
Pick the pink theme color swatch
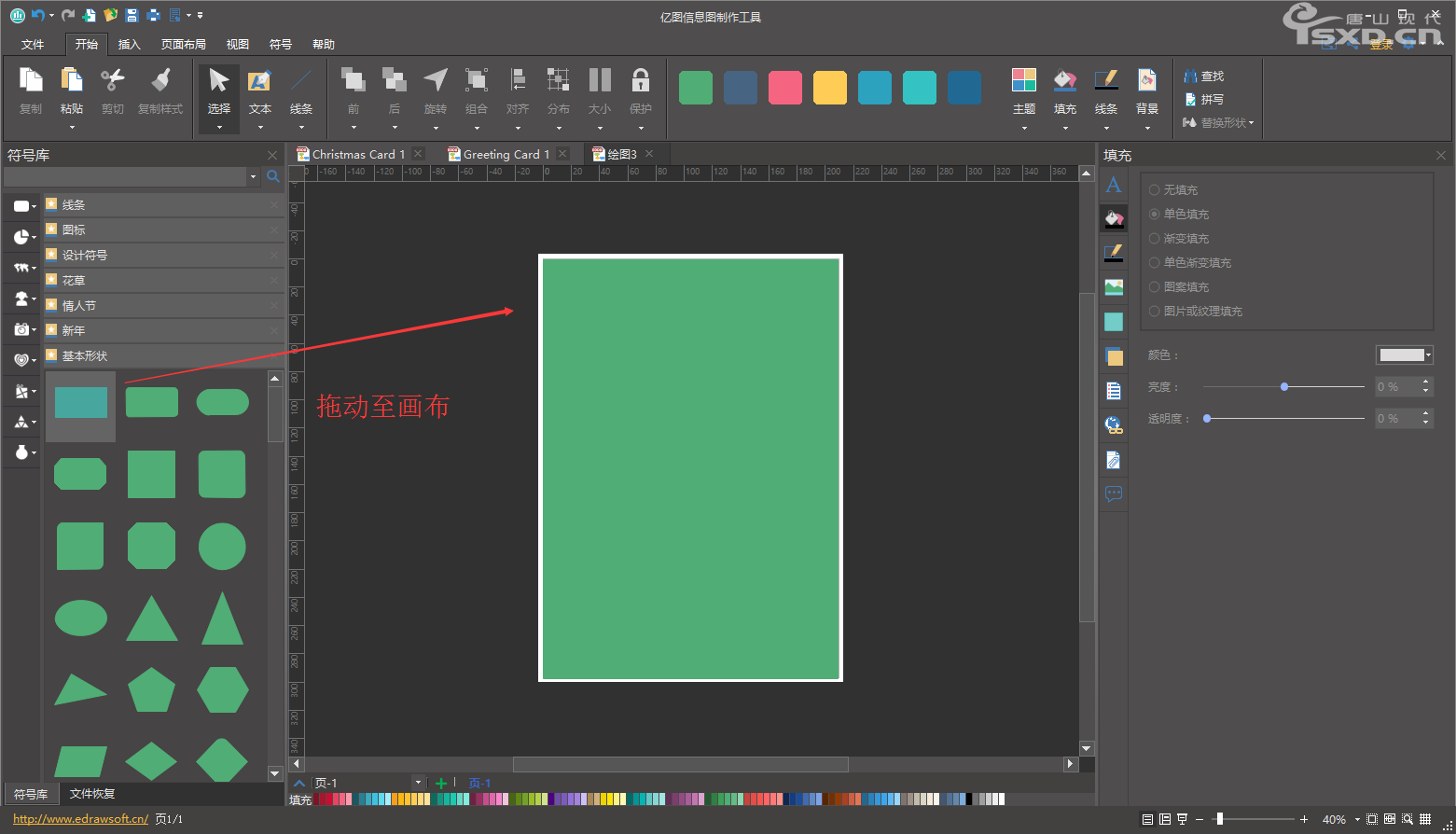coord(785,87)
